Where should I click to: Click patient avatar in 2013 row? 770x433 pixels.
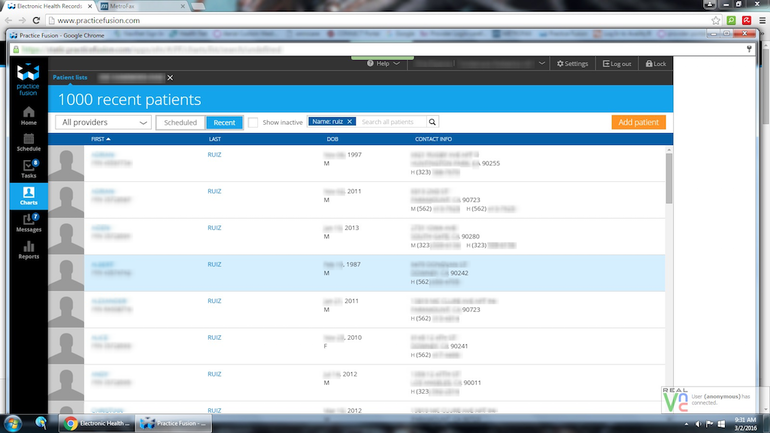[x=66, y=237]
